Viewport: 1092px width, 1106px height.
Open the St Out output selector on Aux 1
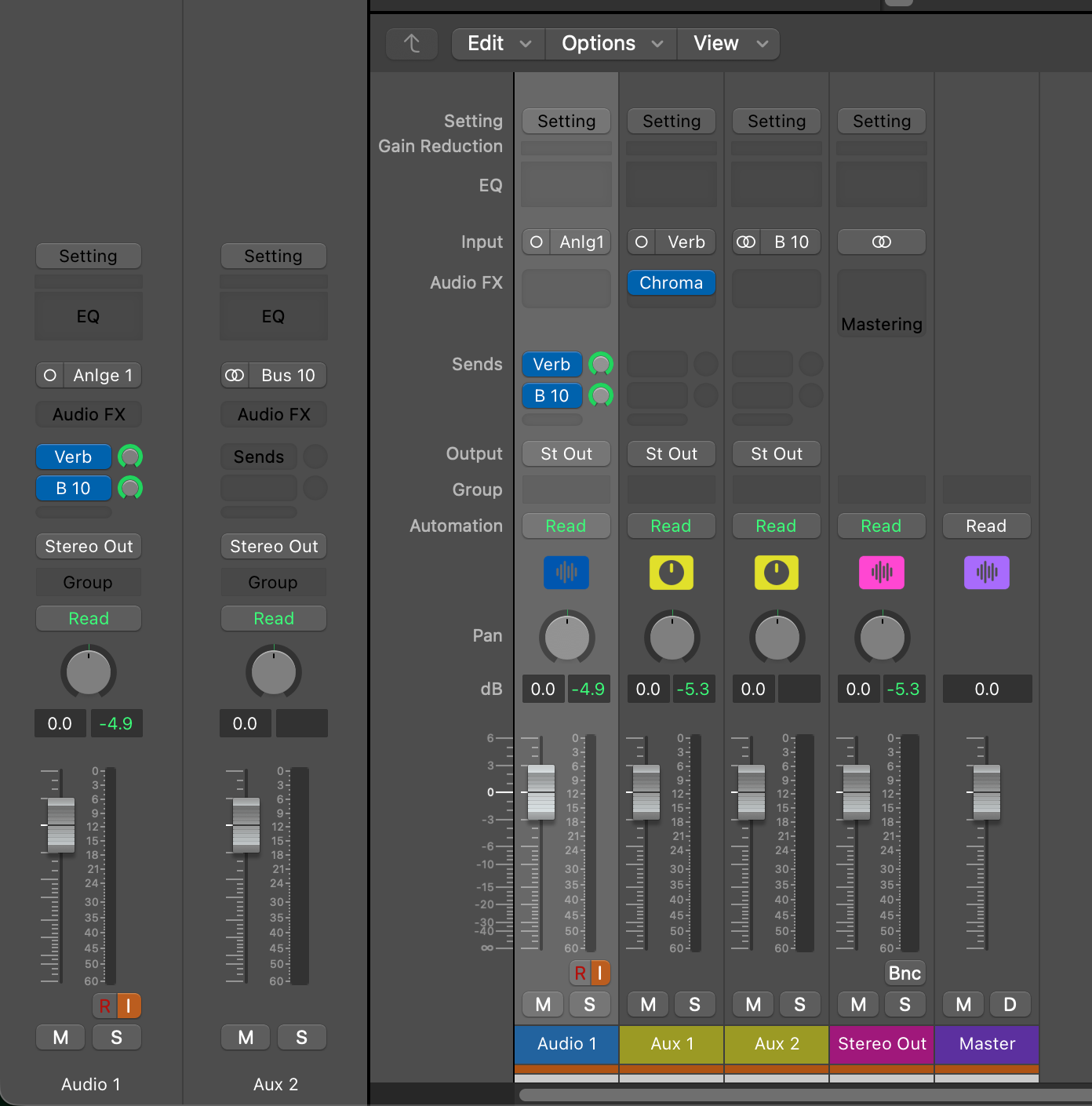pyautogui.click(x=672, y=453)
